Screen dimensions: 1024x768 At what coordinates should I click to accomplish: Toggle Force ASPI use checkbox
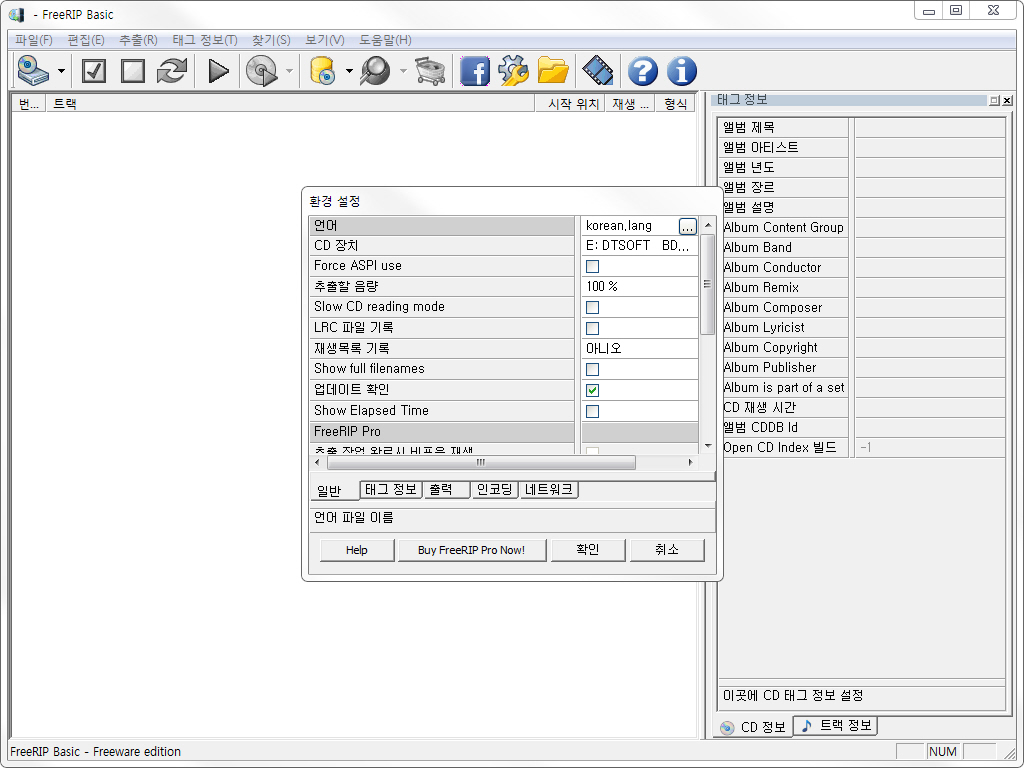(x=592, y=266)
